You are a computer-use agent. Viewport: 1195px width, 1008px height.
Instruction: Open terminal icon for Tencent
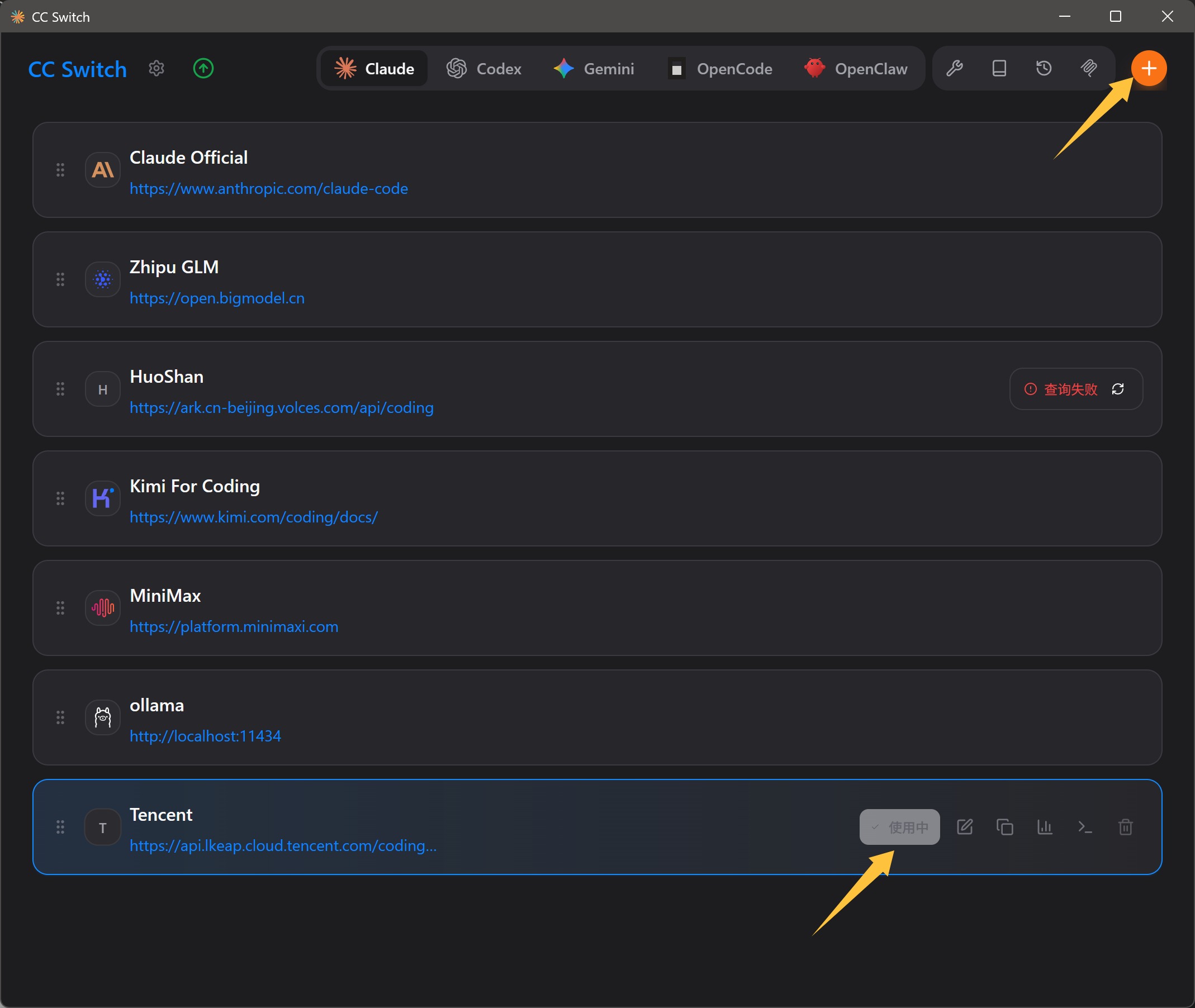(x=1085, y=827)
